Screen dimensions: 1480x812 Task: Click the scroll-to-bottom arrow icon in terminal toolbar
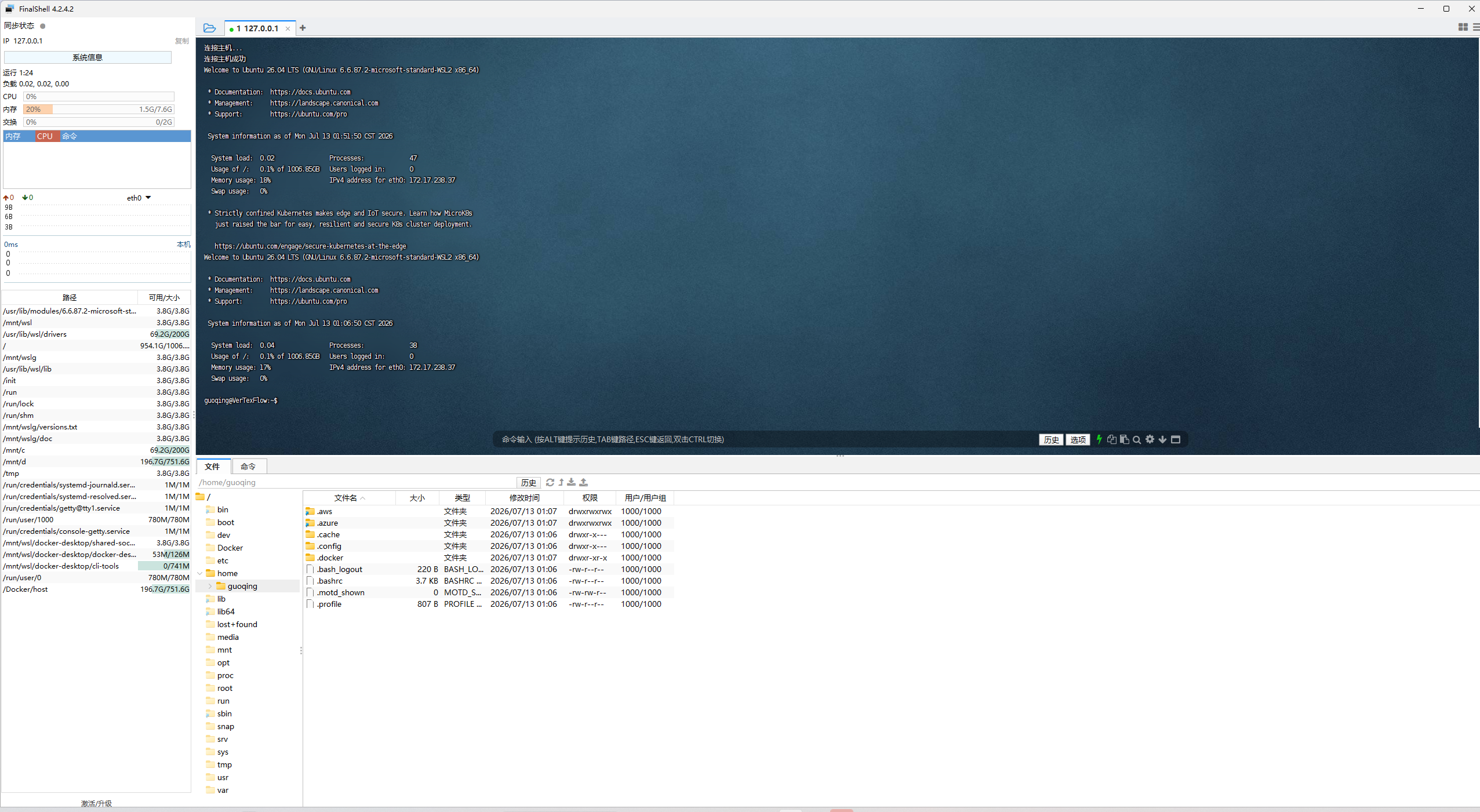pos(1162,439)
